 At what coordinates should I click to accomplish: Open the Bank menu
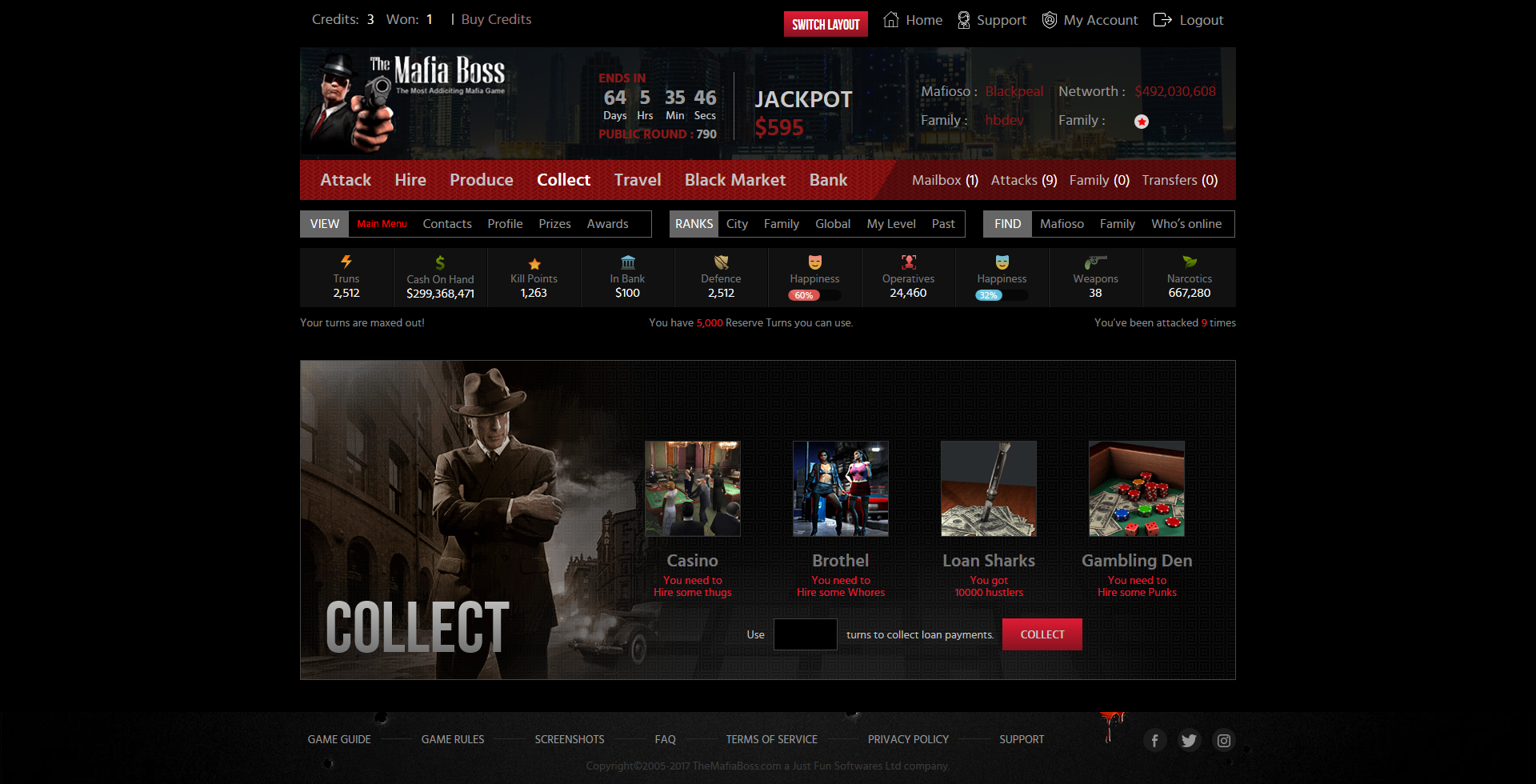click(x=828, y=180)
